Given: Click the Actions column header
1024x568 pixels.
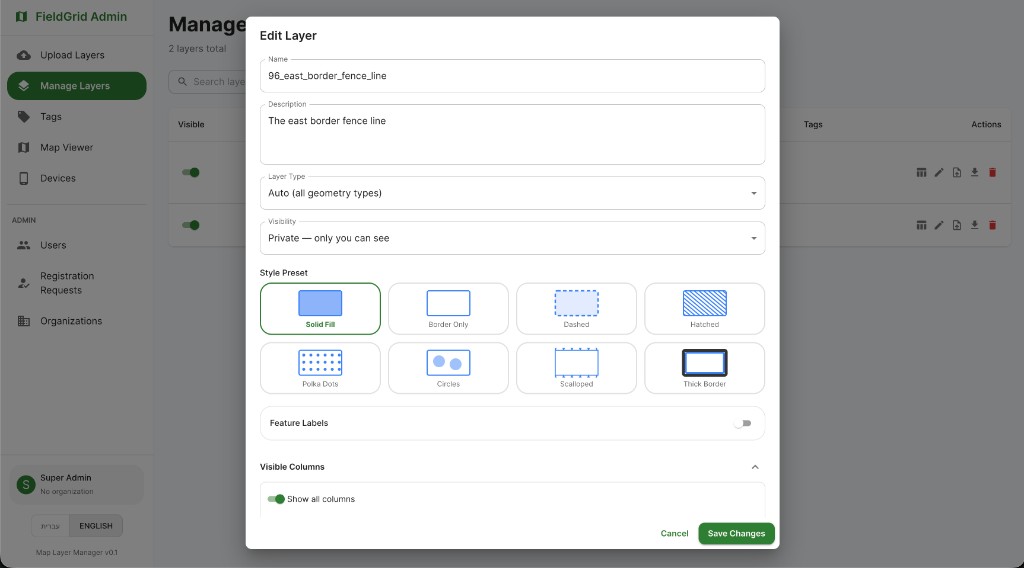Looking at the screenshot, I should [986, 124].
